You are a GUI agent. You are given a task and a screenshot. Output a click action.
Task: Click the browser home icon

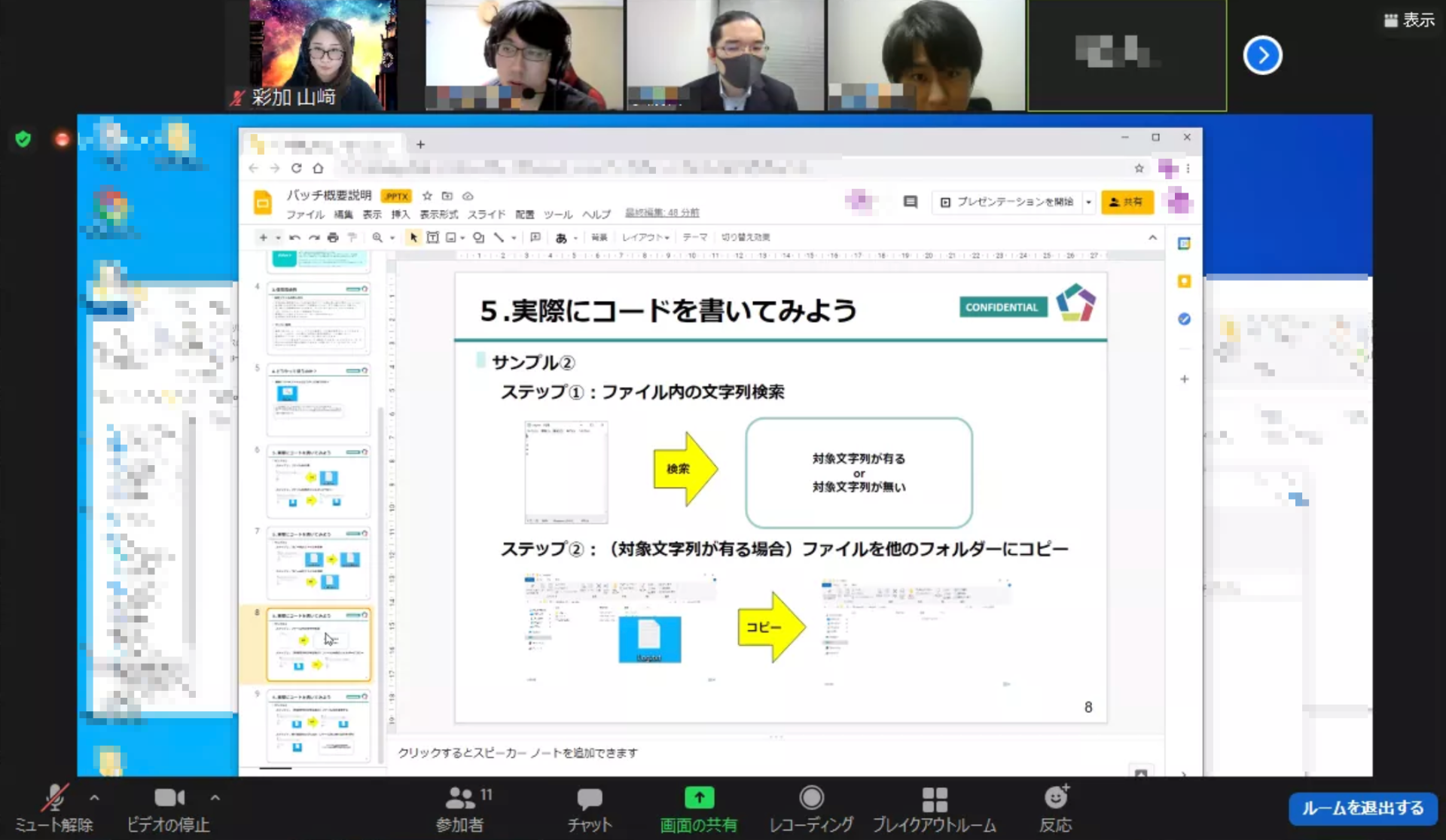click(318, 168)
